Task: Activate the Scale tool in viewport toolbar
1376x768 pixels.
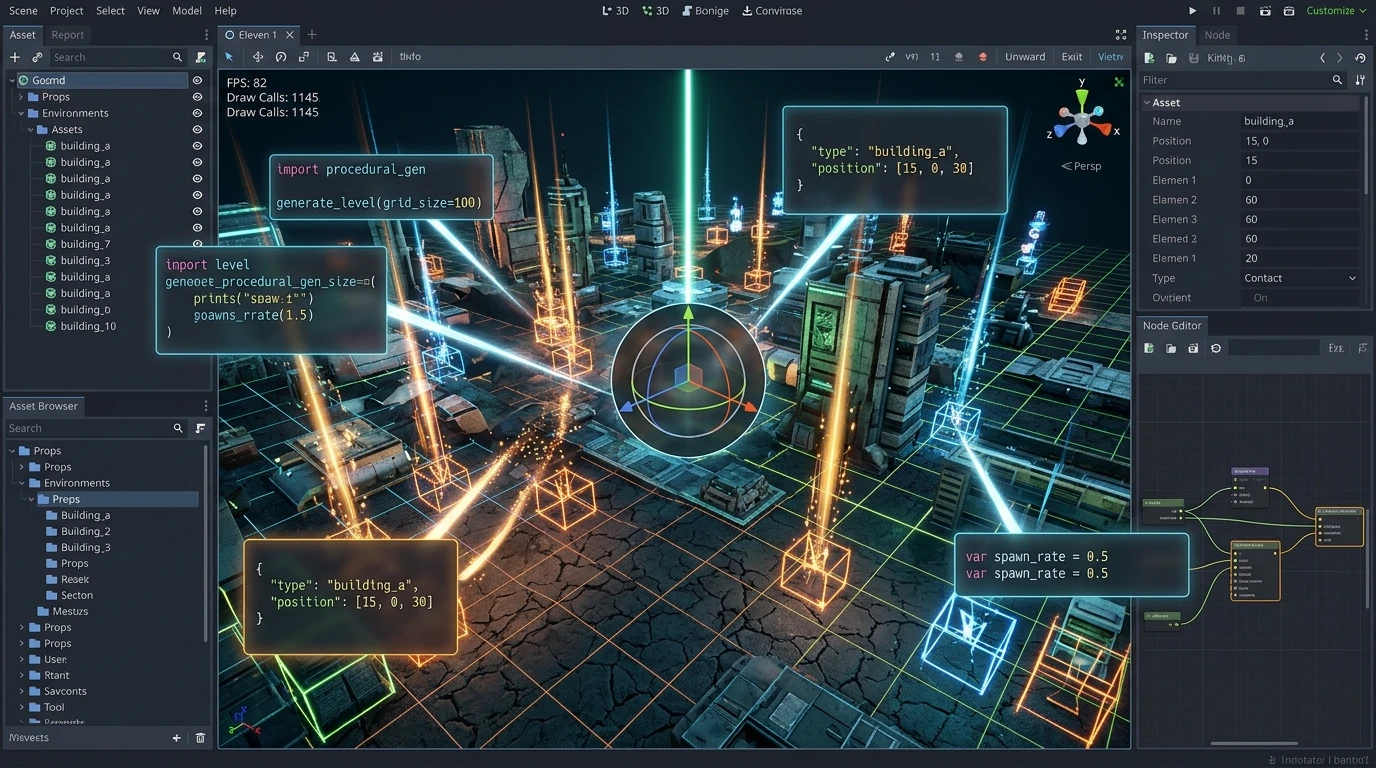Action: tap(304, 57)
